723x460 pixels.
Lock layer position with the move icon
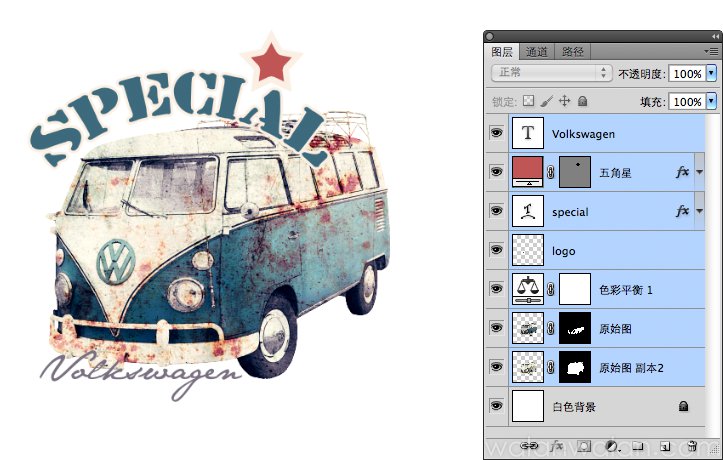[564, 101]
